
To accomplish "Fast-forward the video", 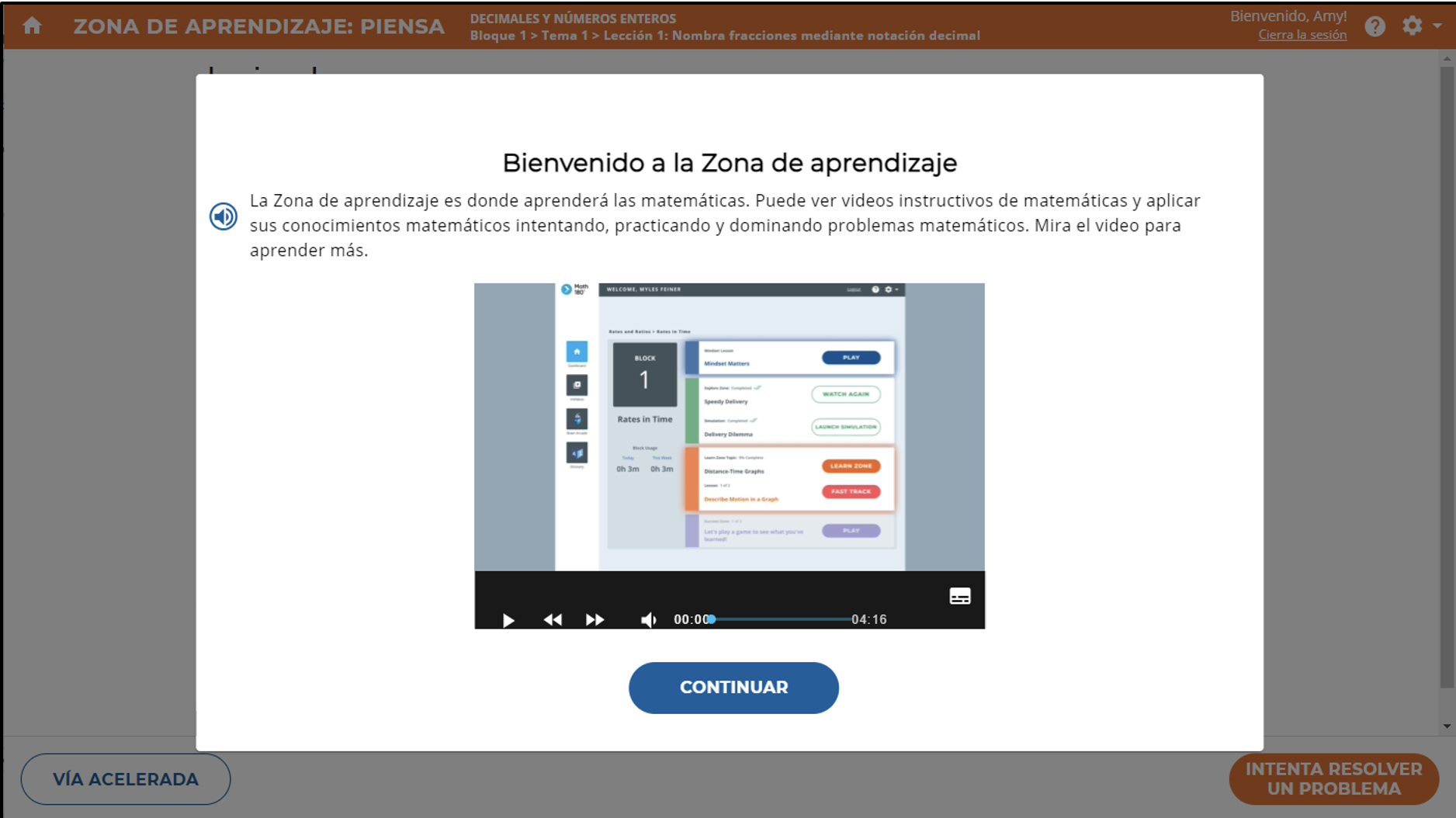I will point(595,619).
